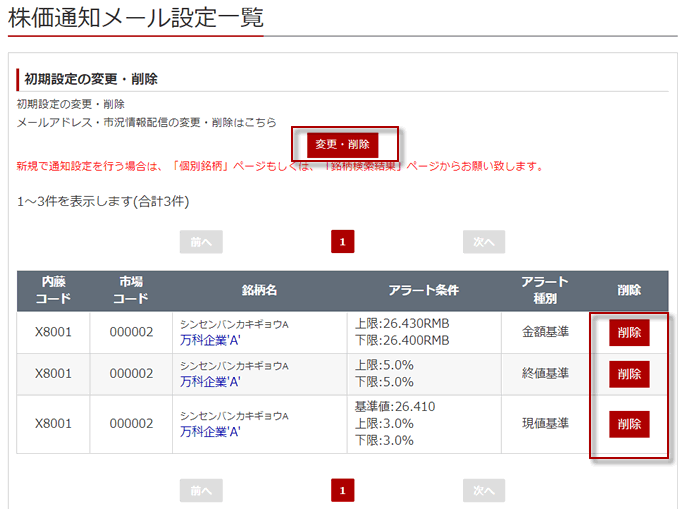Open 万科企業'A' link in 金額基準 row
The image size is (680, 509).
point(210,340)
